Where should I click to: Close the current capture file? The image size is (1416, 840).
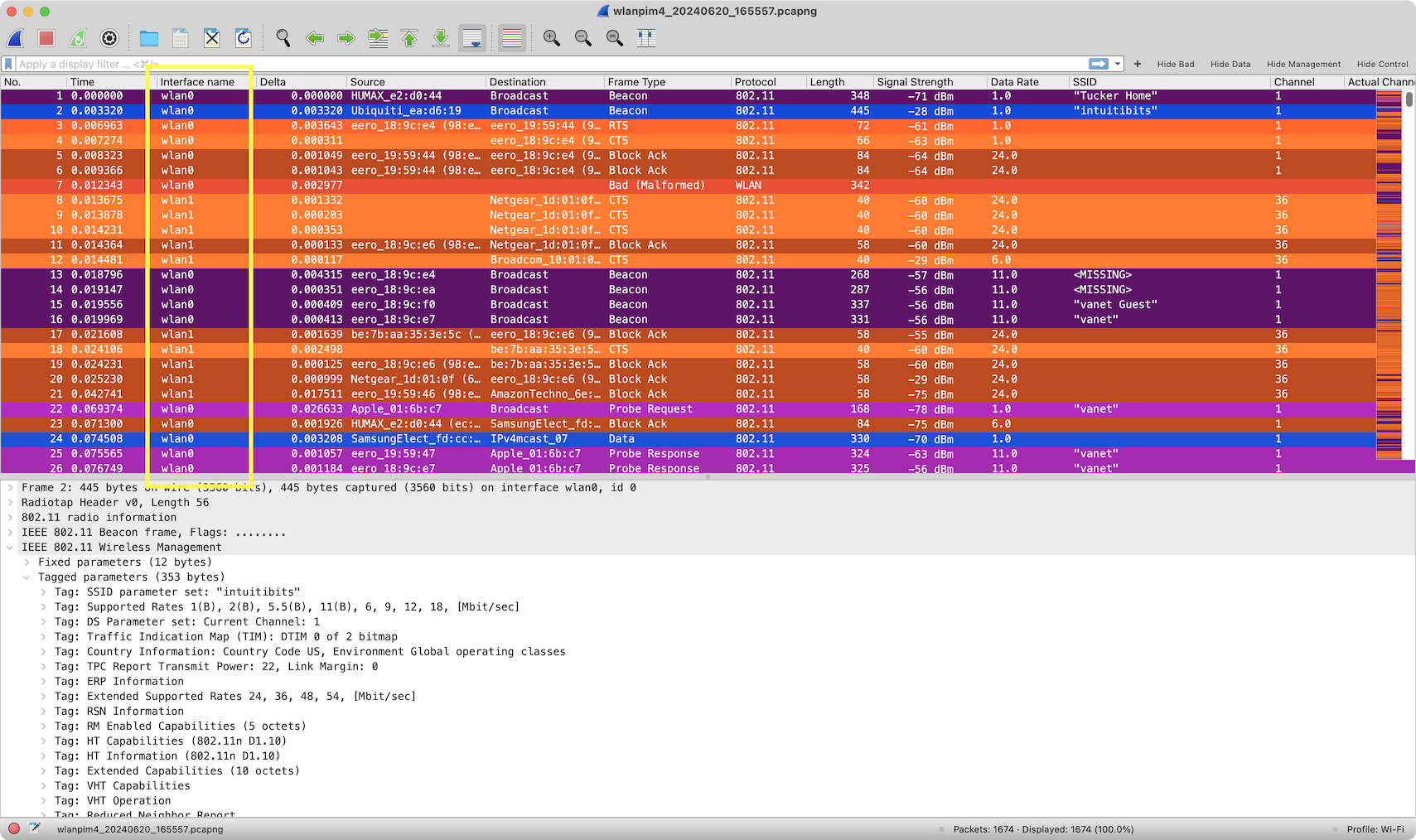pyautogui.click(x=212, y=38)
